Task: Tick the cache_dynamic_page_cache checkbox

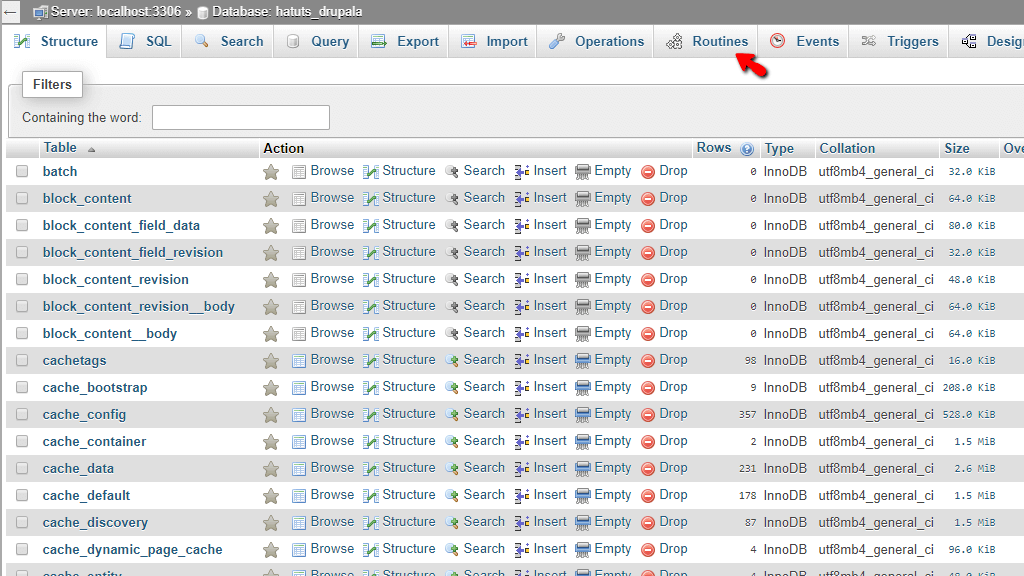Action: [x=22, y=549]
